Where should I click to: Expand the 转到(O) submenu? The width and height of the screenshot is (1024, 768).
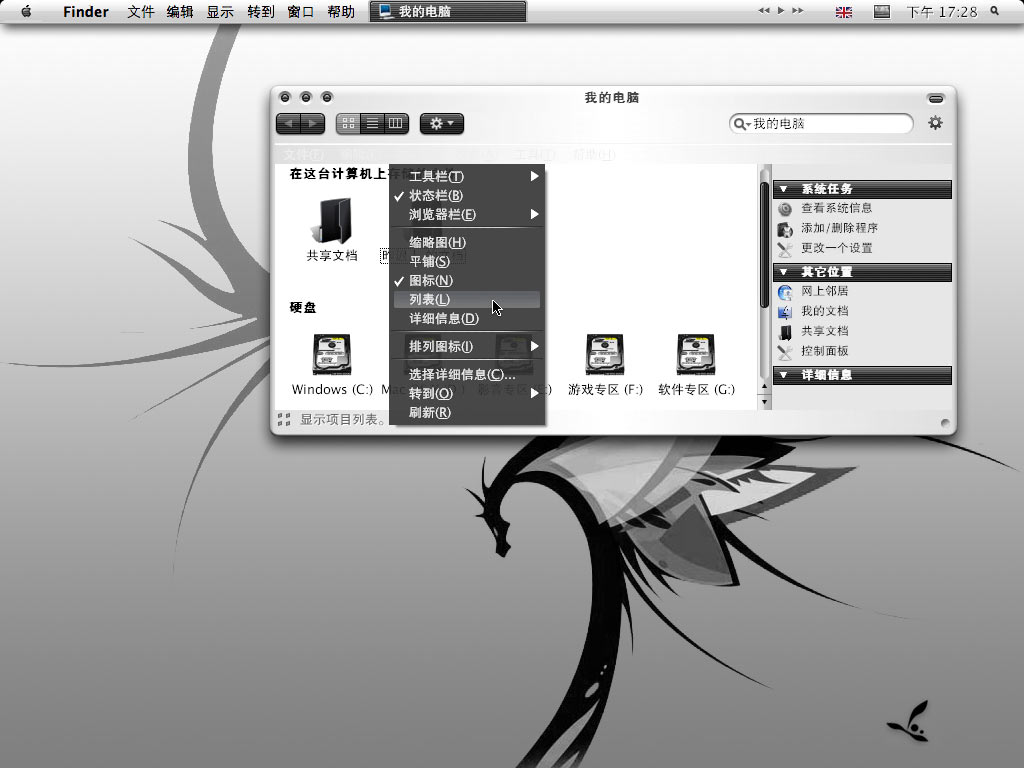click(467, 393)
